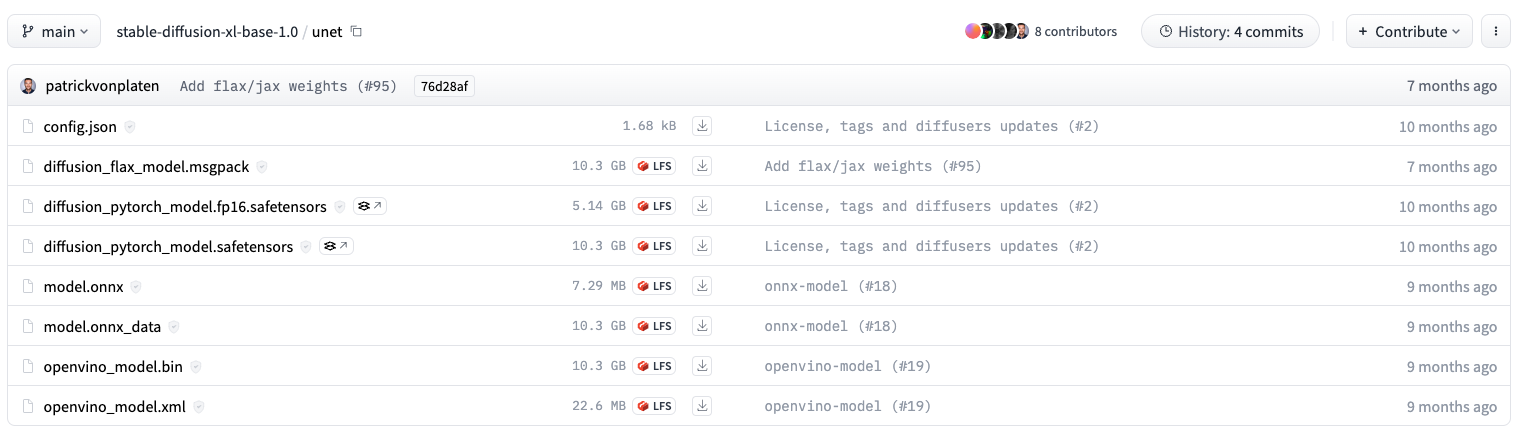Click download icon for model.onnx
1522x437 pixels.
point(702,286)
